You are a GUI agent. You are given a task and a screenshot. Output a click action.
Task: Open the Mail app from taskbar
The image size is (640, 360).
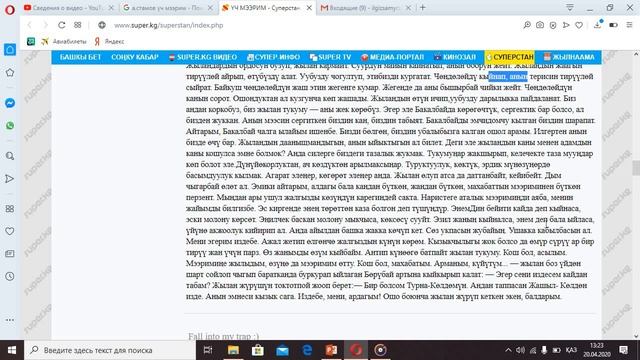(282, 350)
